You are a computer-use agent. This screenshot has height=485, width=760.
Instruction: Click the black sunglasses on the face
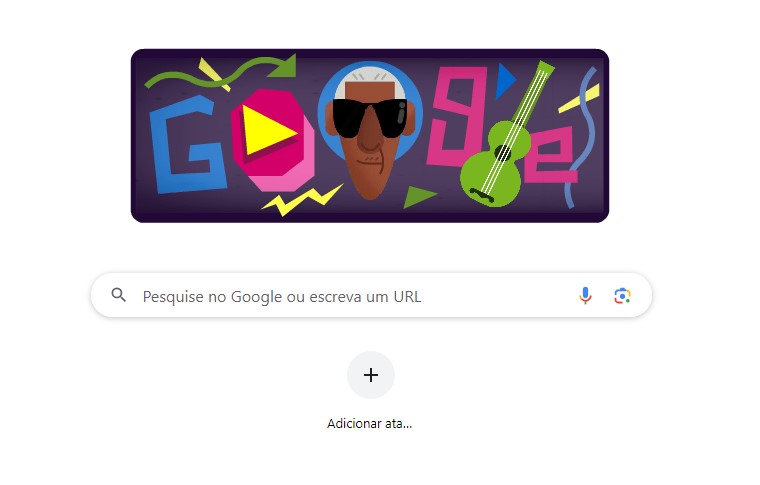point(370,117)
